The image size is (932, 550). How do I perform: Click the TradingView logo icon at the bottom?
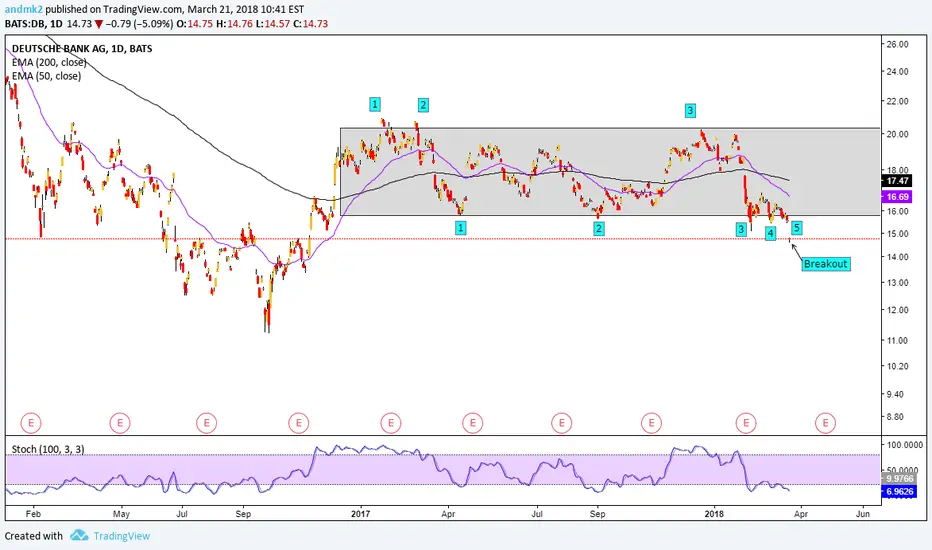(79, 536)
